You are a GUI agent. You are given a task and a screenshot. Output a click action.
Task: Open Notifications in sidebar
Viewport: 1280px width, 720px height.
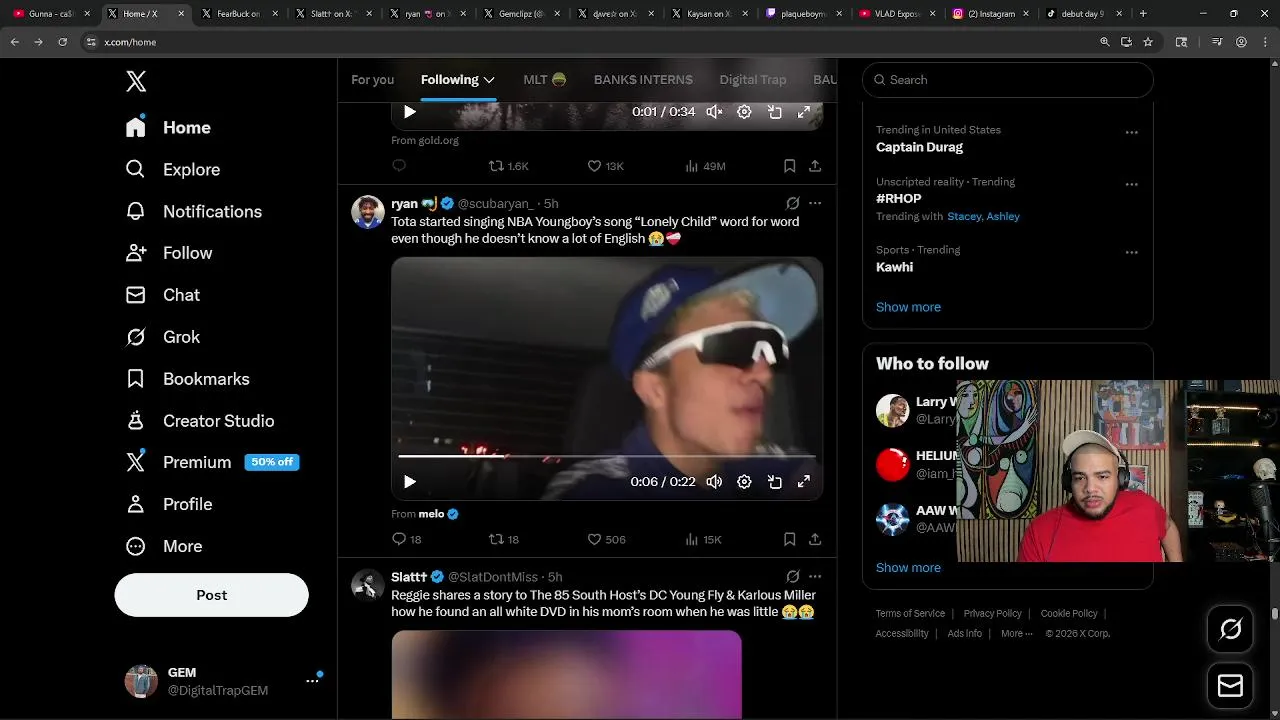193,212
